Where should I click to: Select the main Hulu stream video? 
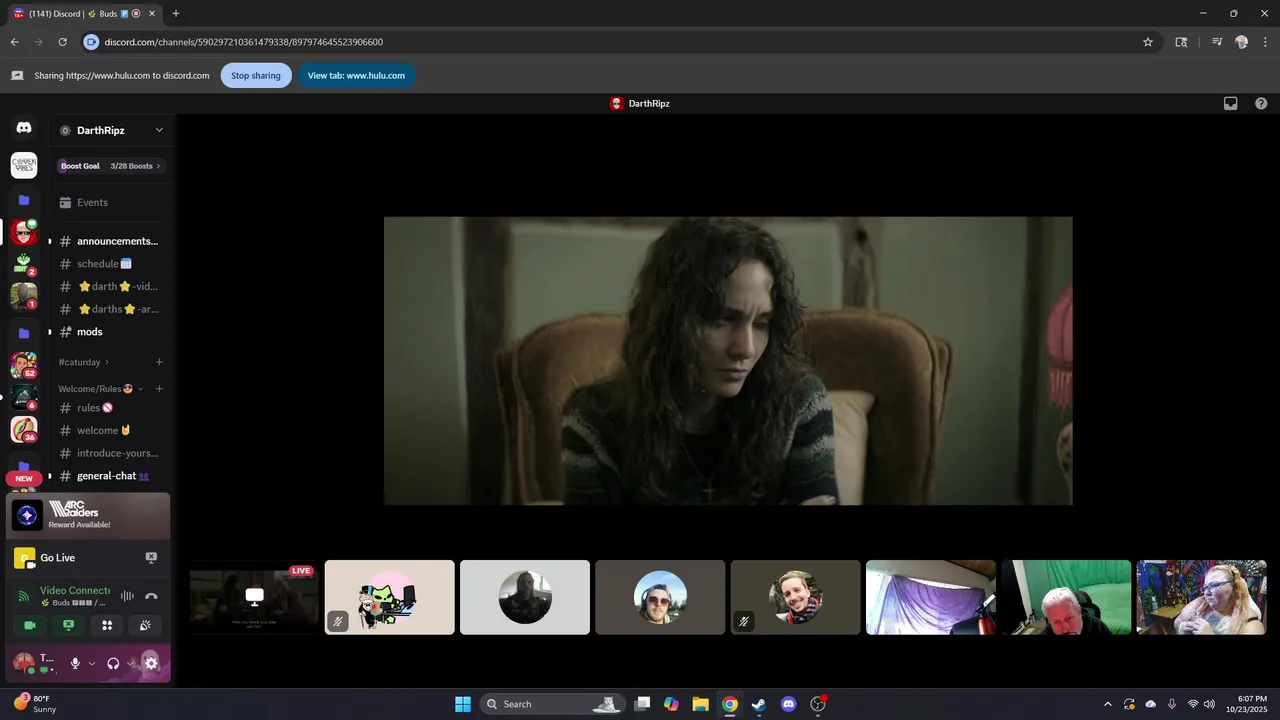(728, 361)
